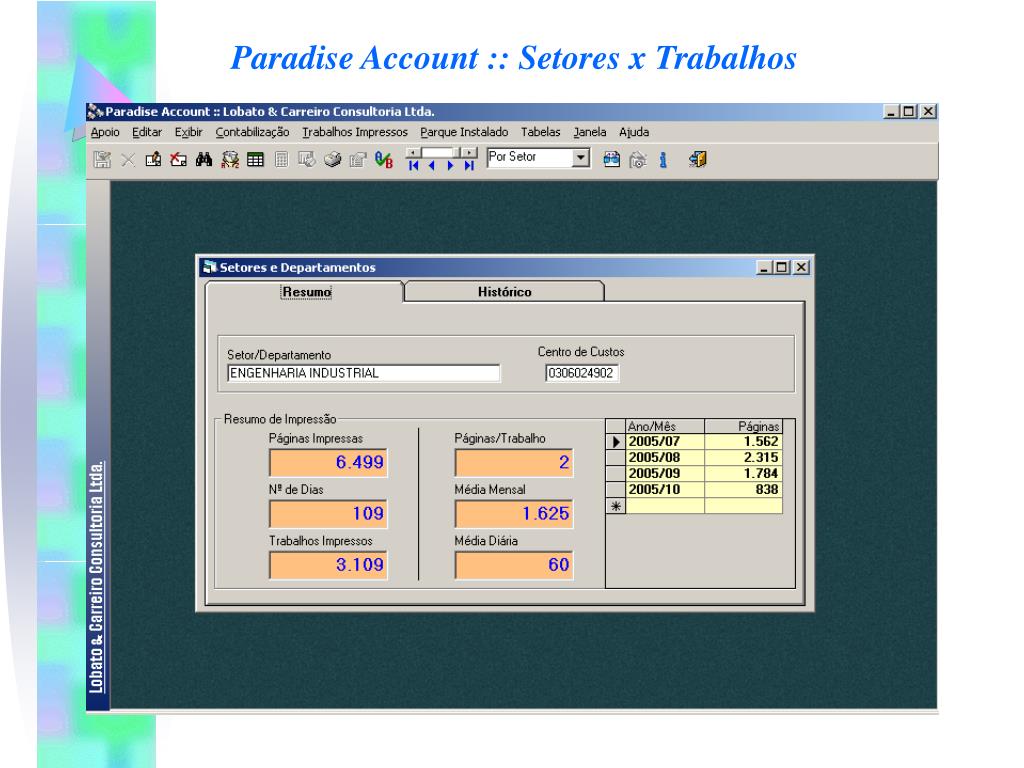This screenshot has height=768, width=1024.
Task: Click the record scrollbar right arrow
Action: 469,153
